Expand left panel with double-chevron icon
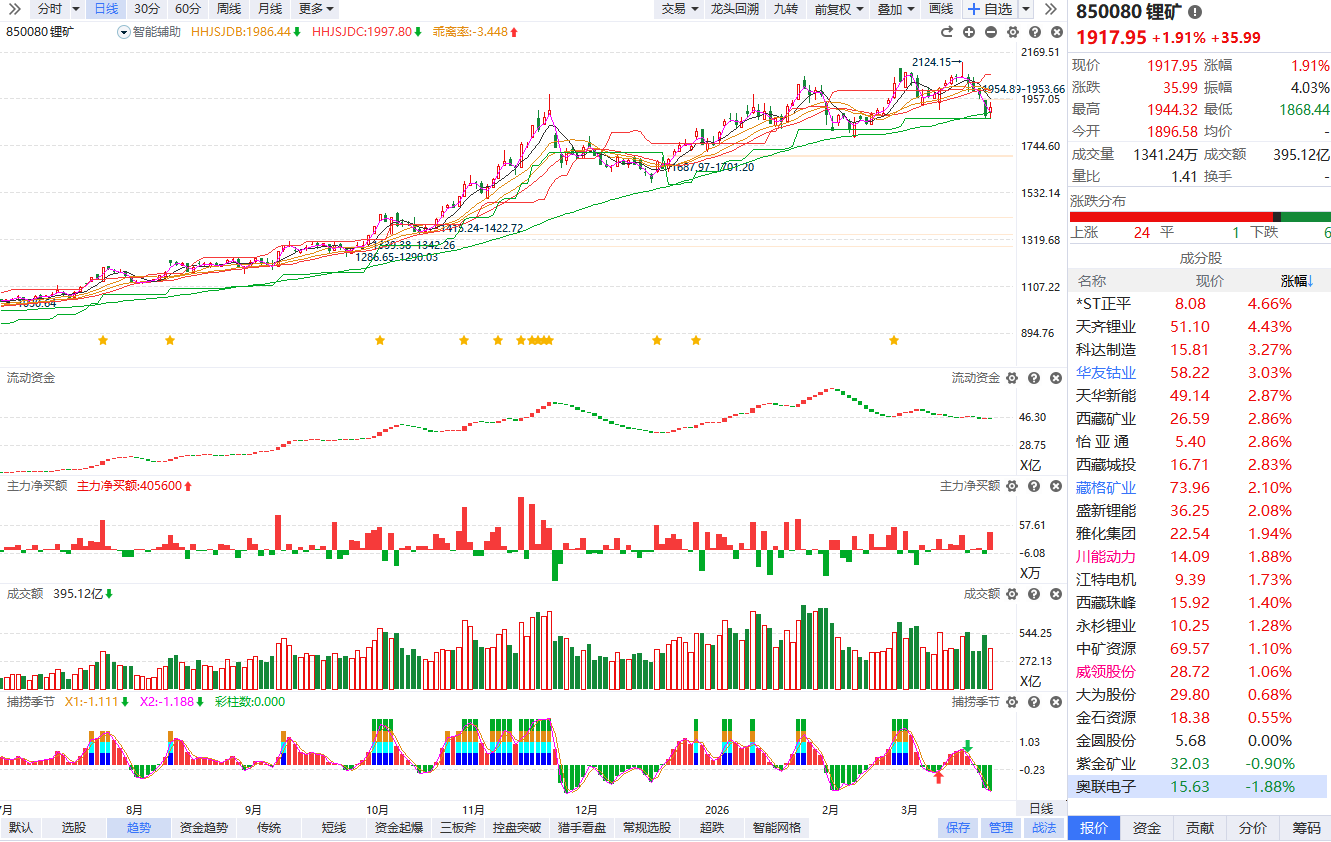Screen dimensions: 1331x842 pos(14,9)
